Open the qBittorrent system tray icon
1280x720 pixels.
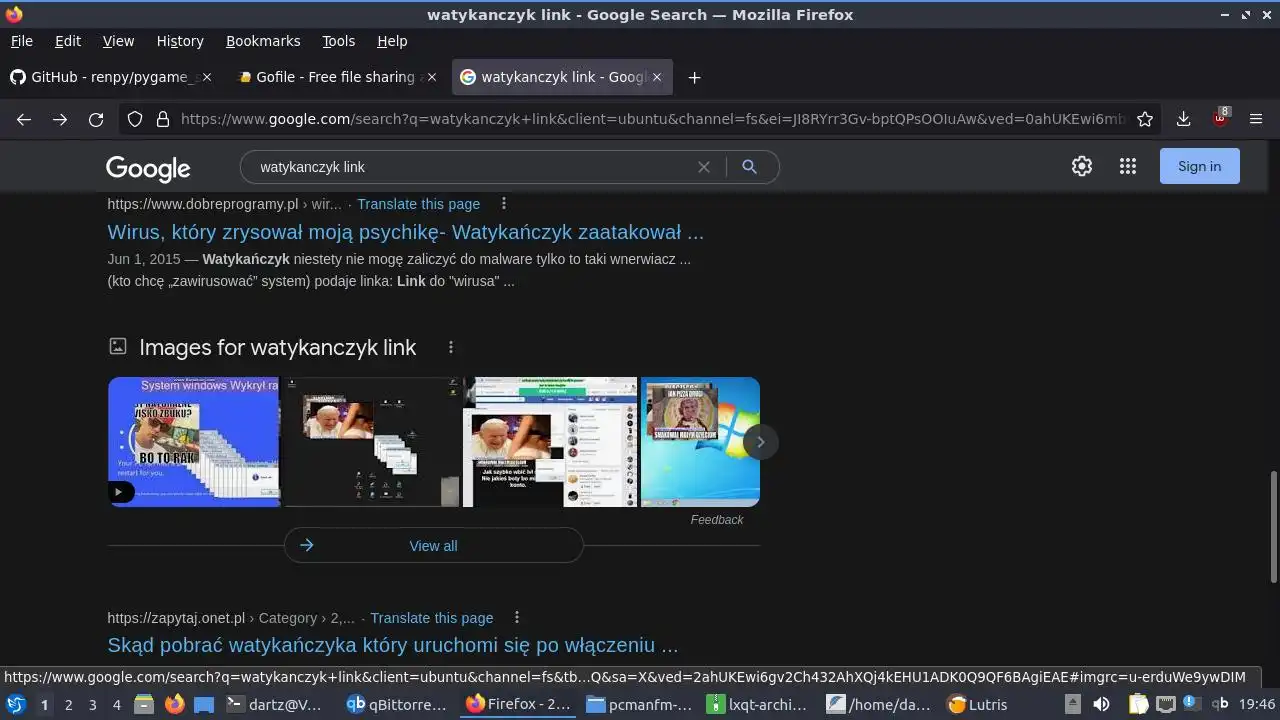point(1220,704)
